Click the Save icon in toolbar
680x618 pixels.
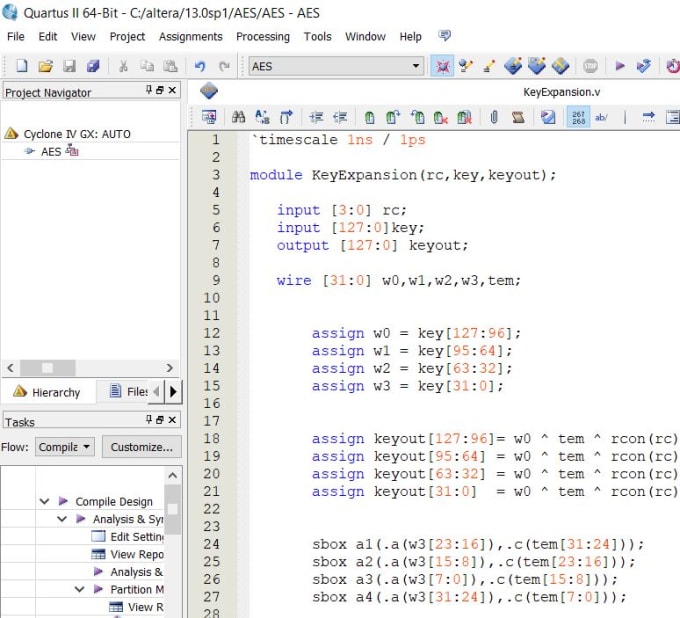click(69, 66)
